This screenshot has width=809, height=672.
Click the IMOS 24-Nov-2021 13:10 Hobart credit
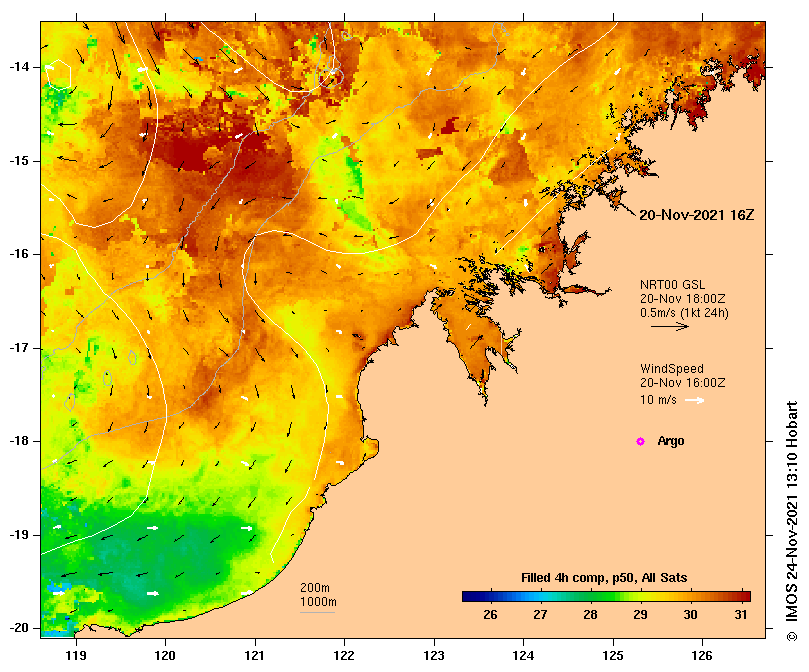(792, 521)
